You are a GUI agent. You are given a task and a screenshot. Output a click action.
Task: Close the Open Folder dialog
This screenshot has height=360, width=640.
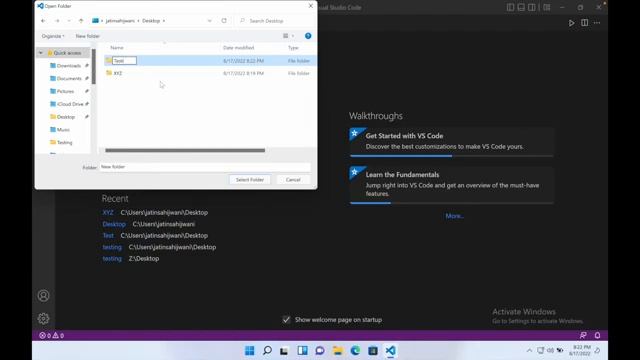tap(311, 6)
